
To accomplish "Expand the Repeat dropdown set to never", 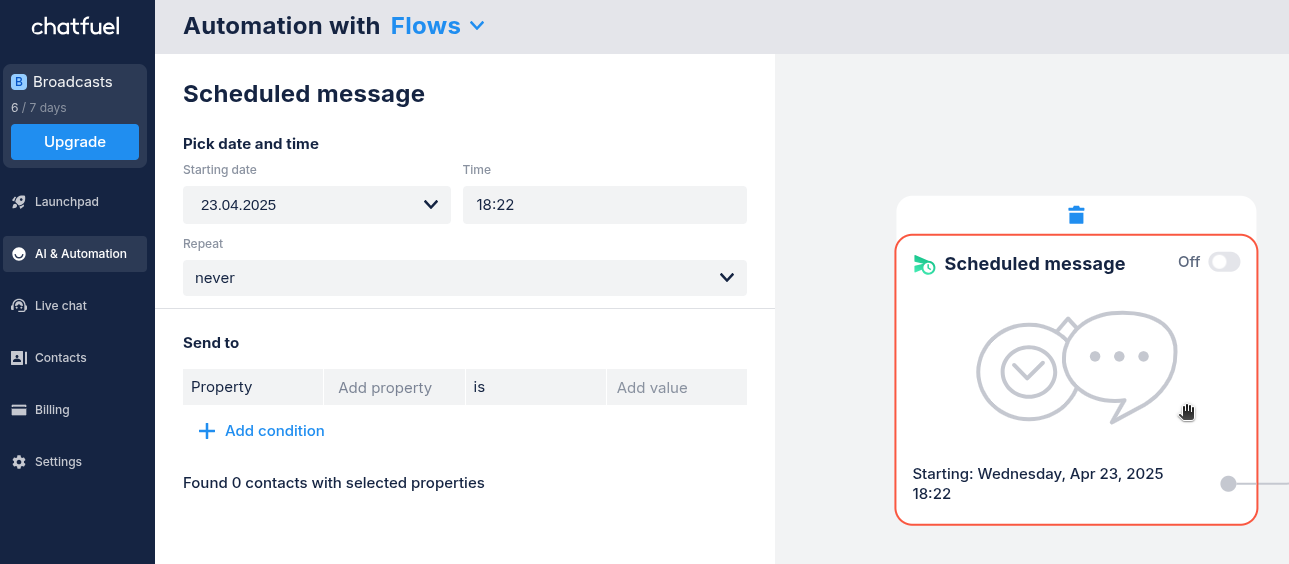I will [x=464, y=278].
